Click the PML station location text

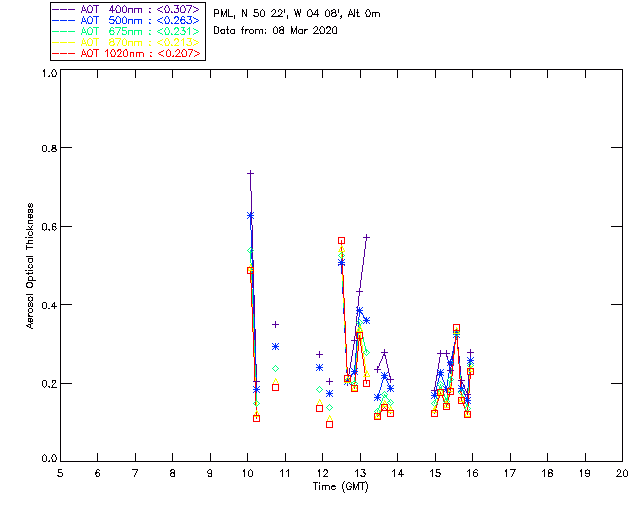(297, 14)
